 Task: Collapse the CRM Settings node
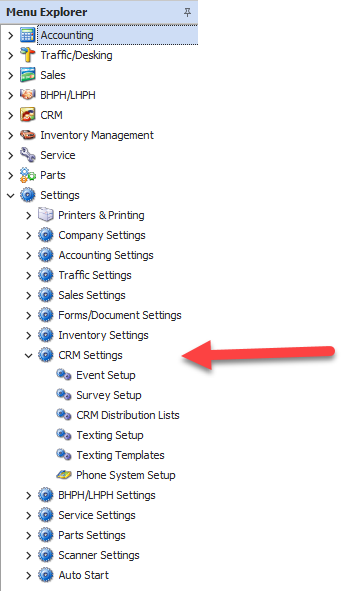coord(28,355)
